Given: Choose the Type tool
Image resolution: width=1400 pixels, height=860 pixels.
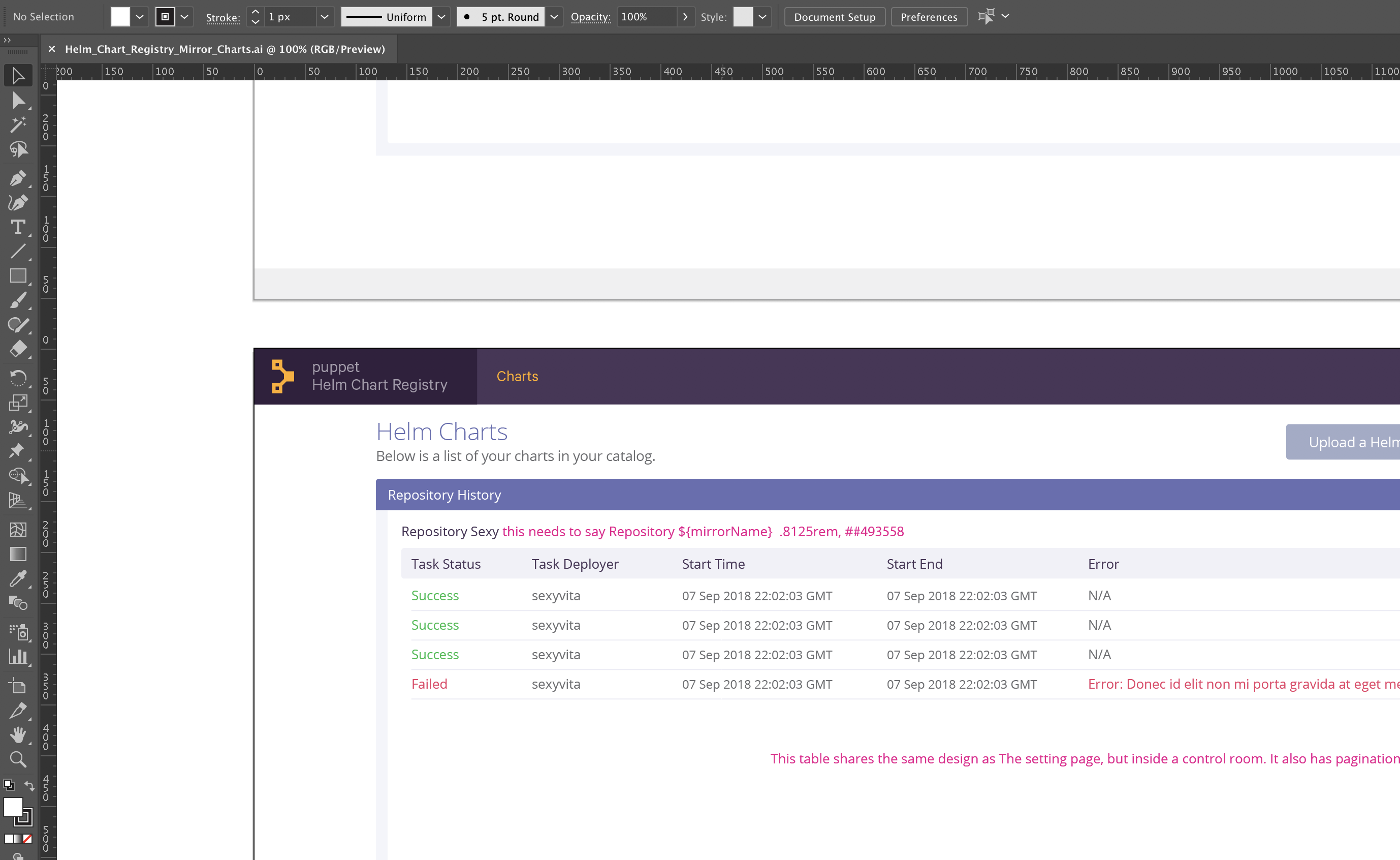Looking at the screenshot, I should (x=18, y=227).
